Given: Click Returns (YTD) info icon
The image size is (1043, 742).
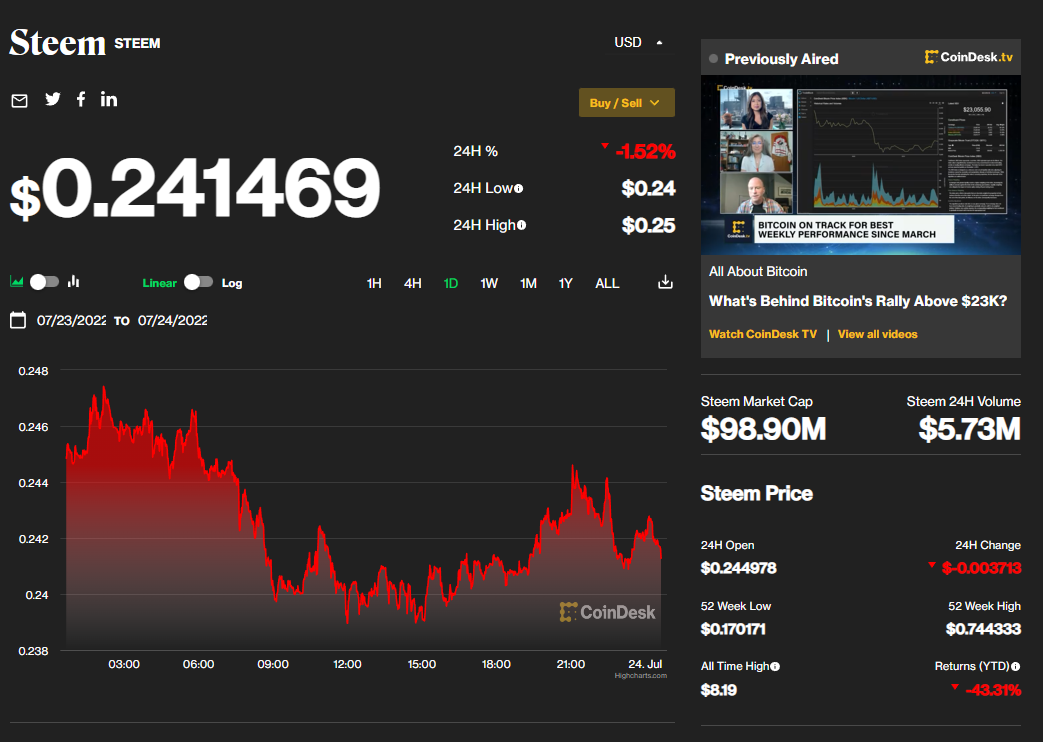Looking at the screenshot, I should [x=1016, y=666].
